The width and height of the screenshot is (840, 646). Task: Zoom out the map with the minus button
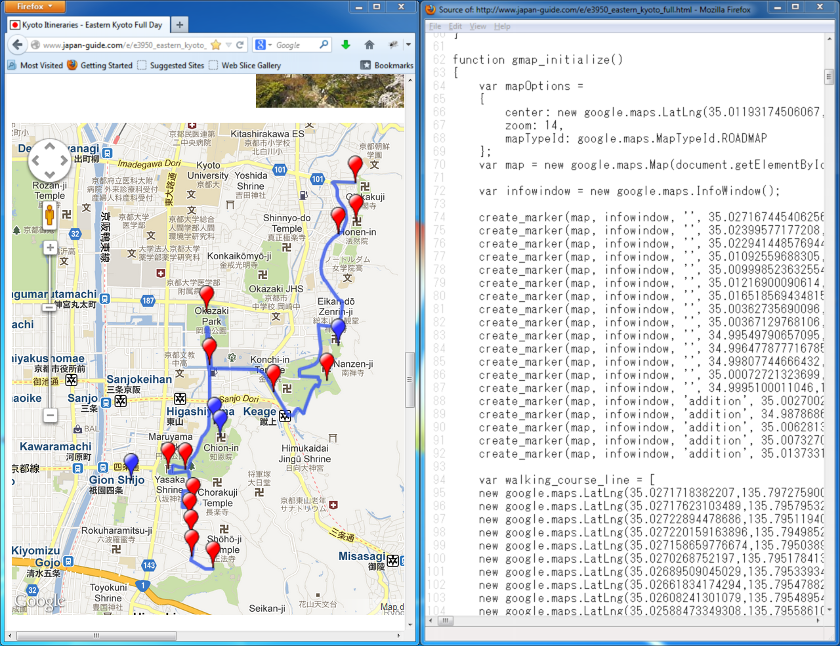pyautogui.click(x=50, y=415)
